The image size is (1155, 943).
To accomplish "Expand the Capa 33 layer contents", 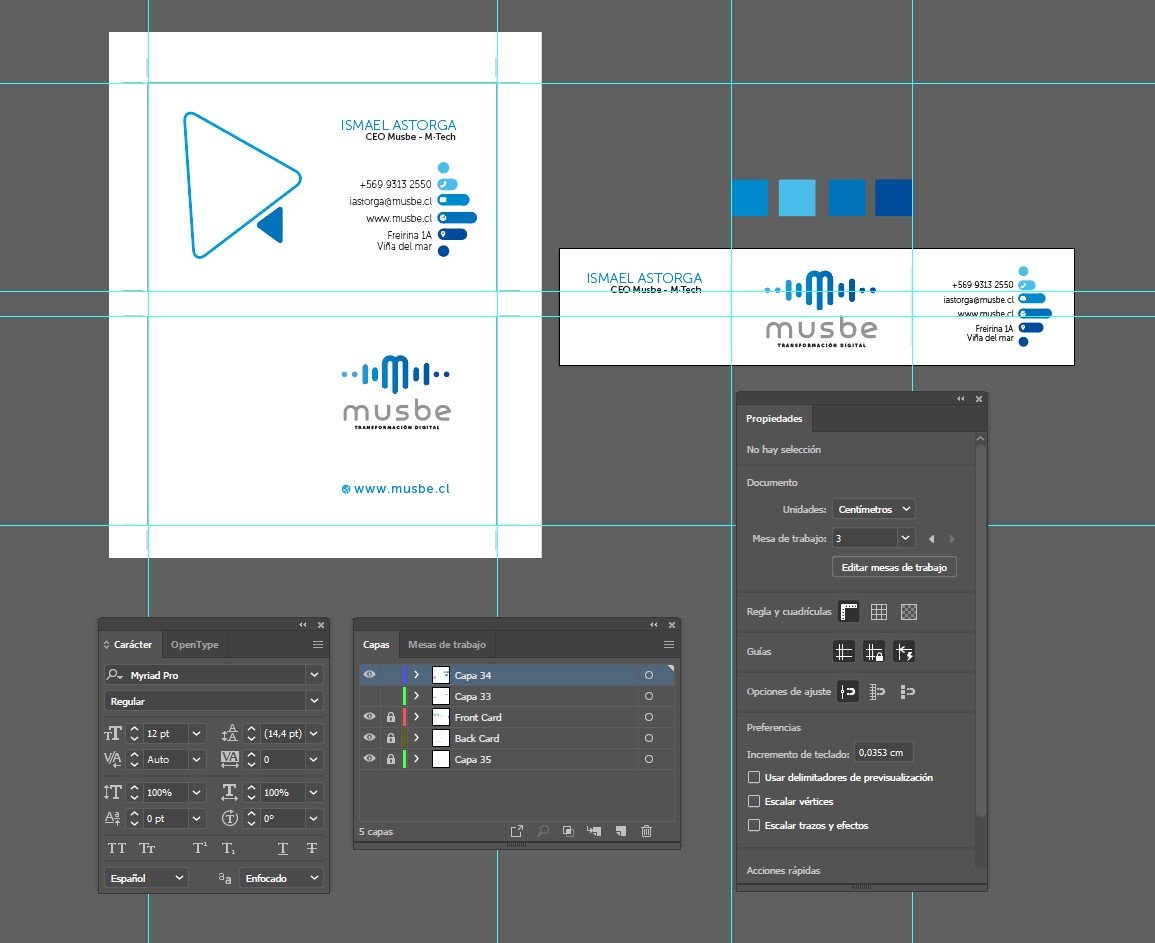I will [416, 696].
